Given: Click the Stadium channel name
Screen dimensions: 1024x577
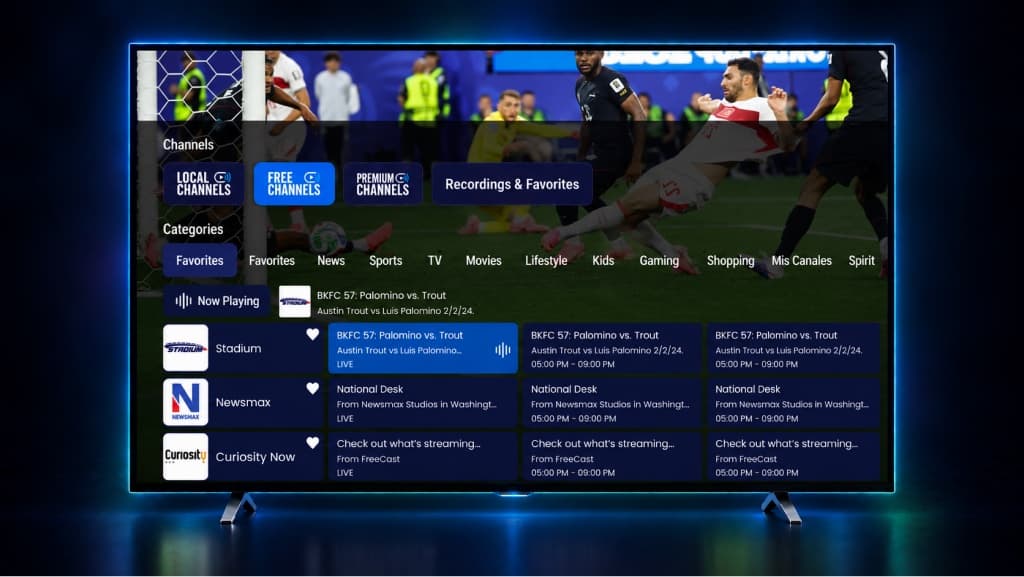Looking at the screenshot, I should tap(238, 349).
